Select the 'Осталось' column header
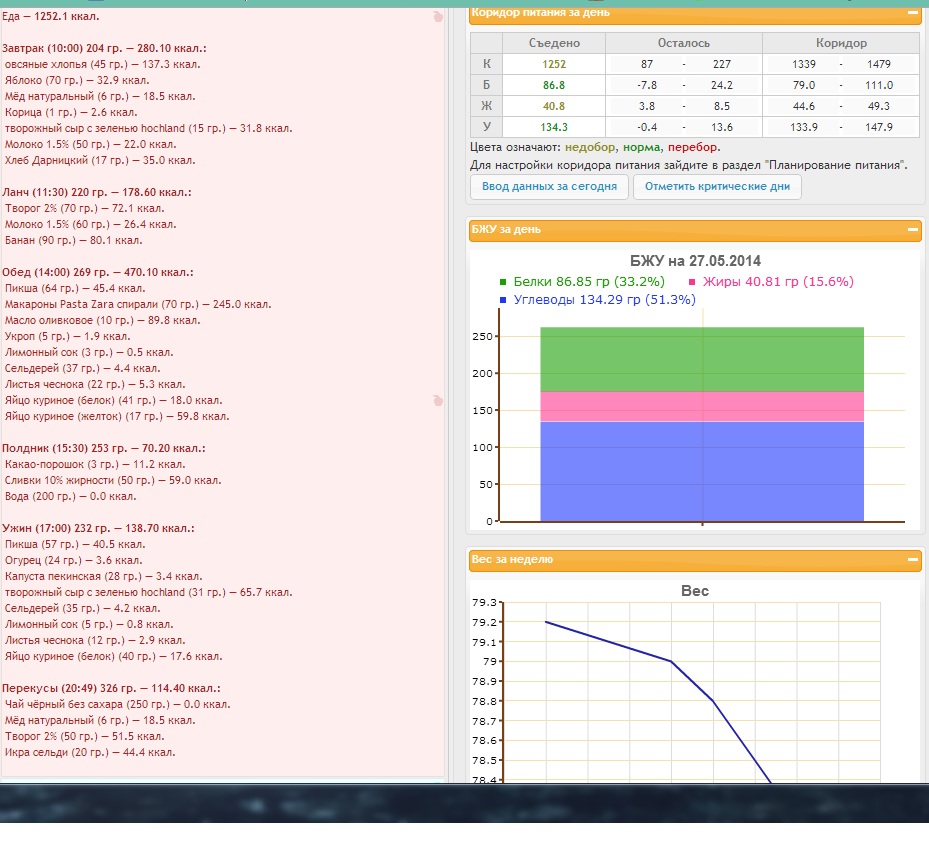 coord(683,44)
